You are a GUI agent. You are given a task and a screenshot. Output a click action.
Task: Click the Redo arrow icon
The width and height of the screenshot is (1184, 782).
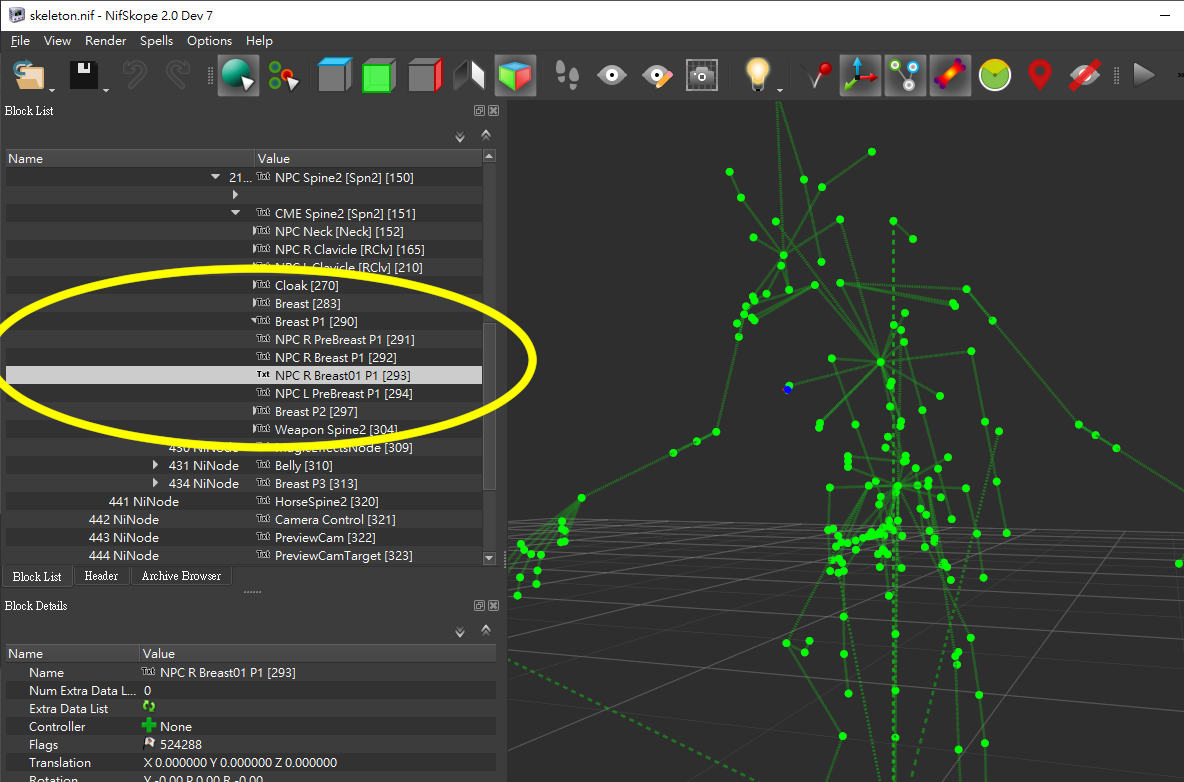click(x=178, y=75)
